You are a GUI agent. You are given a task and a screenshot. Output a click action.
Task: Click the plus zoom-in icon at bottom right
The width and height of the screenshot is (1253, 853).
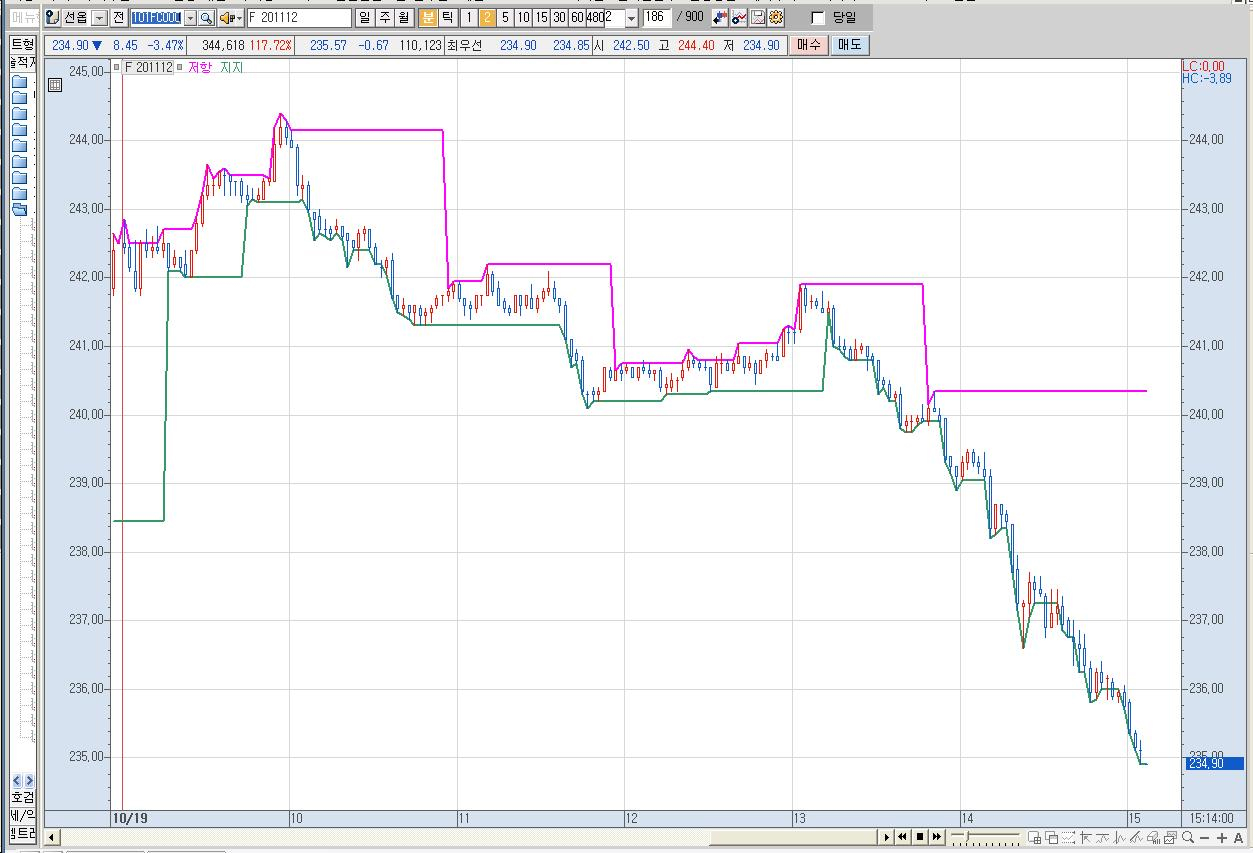pos(1222,837)
